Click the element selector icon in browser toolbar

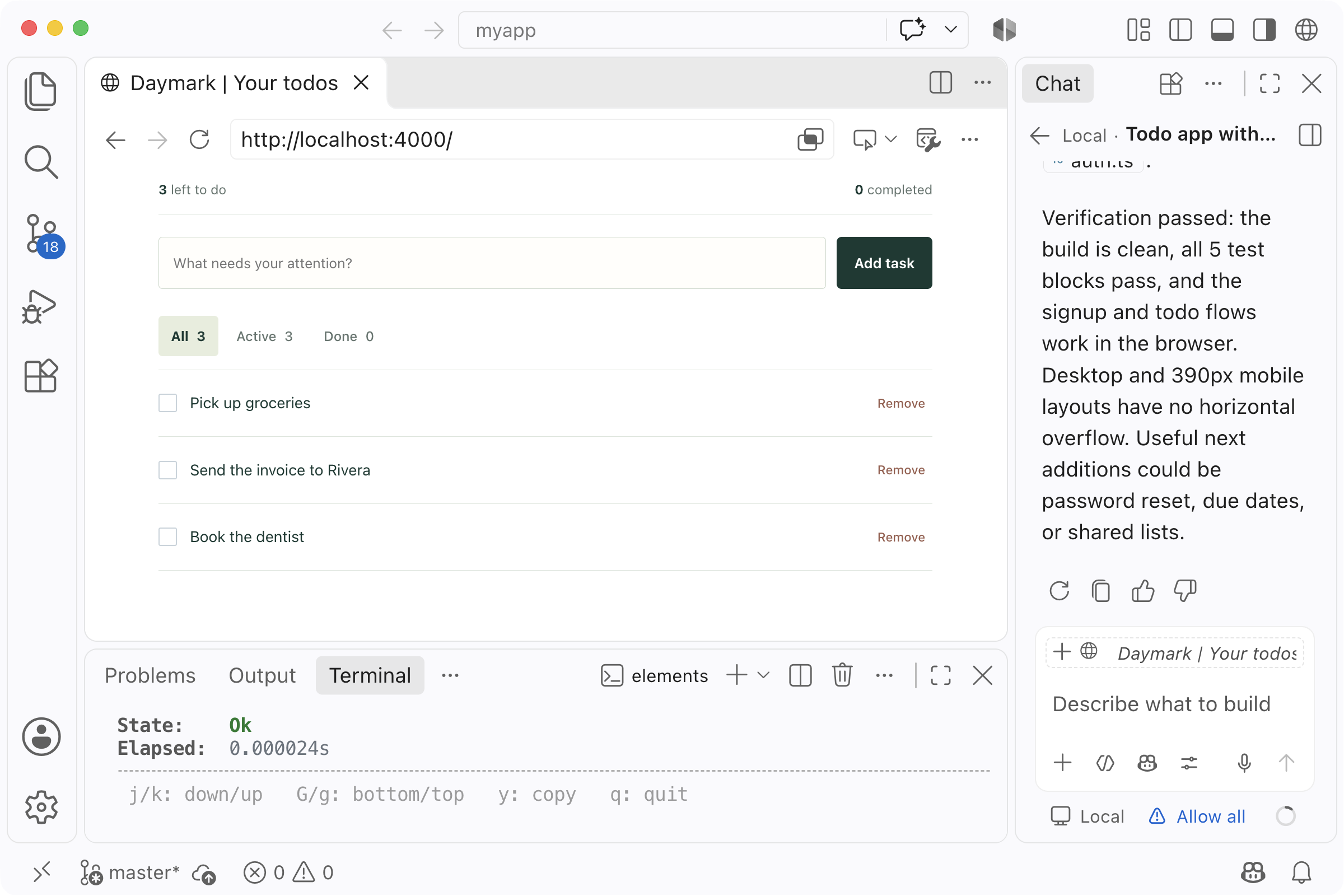point(865,140)
